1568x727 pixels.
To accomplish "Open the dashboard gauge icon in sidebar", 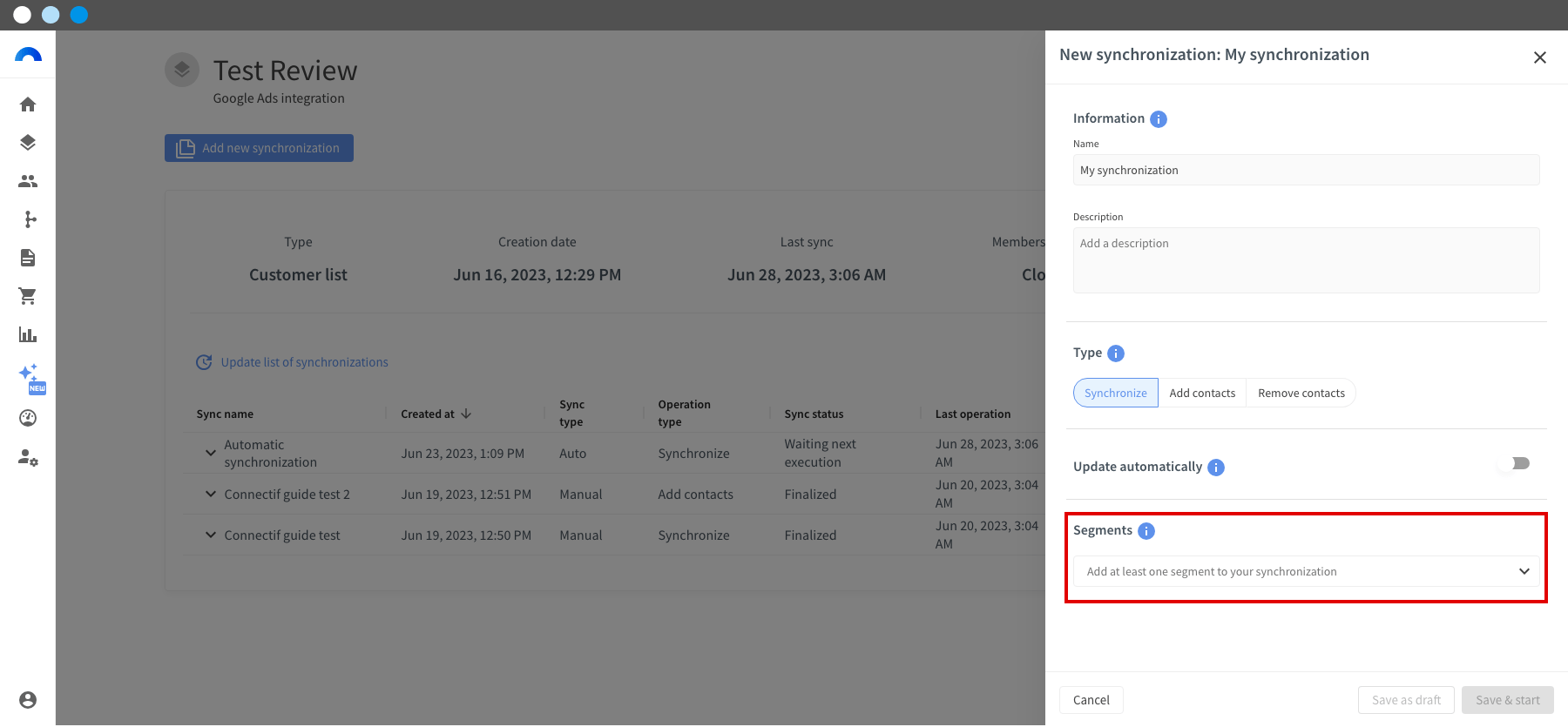I will coord(28,418).
